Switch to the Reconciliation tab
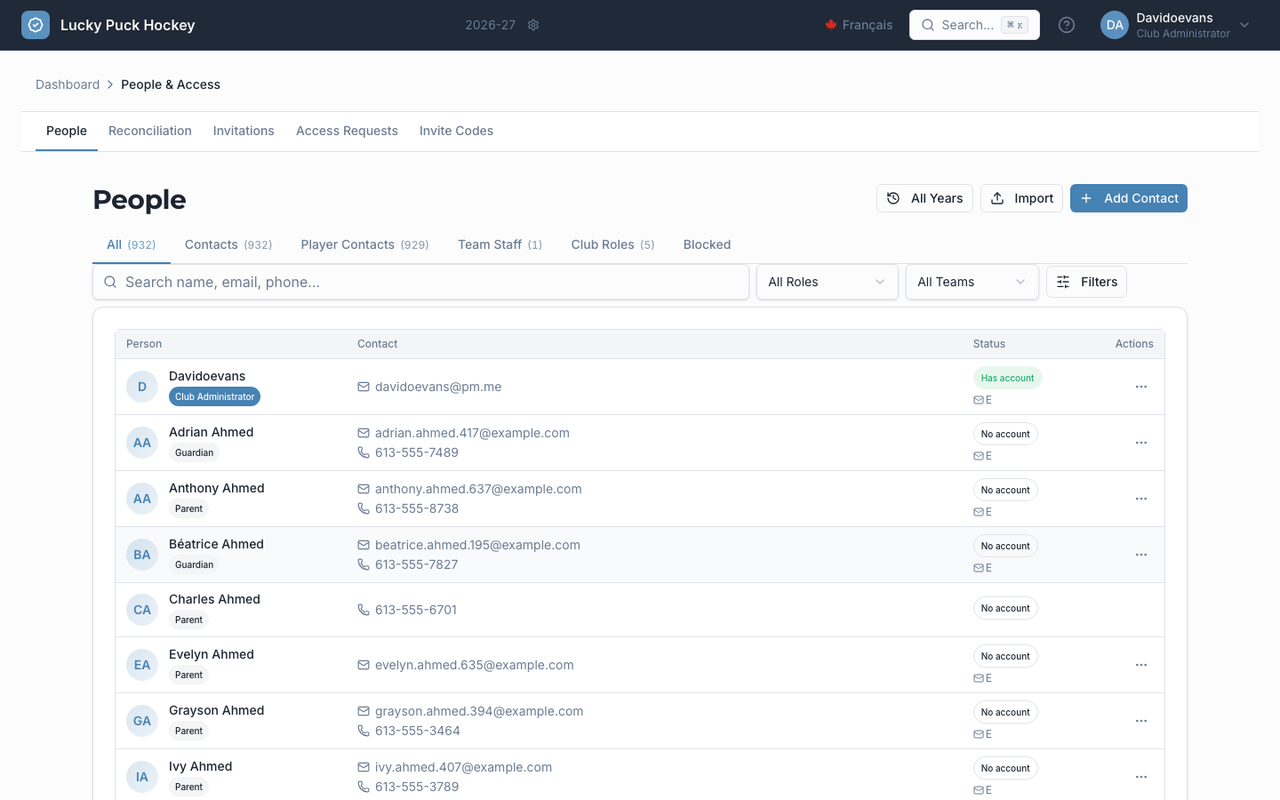The height and width of the screenshot is (800, 1280). [x=150, y=131]
